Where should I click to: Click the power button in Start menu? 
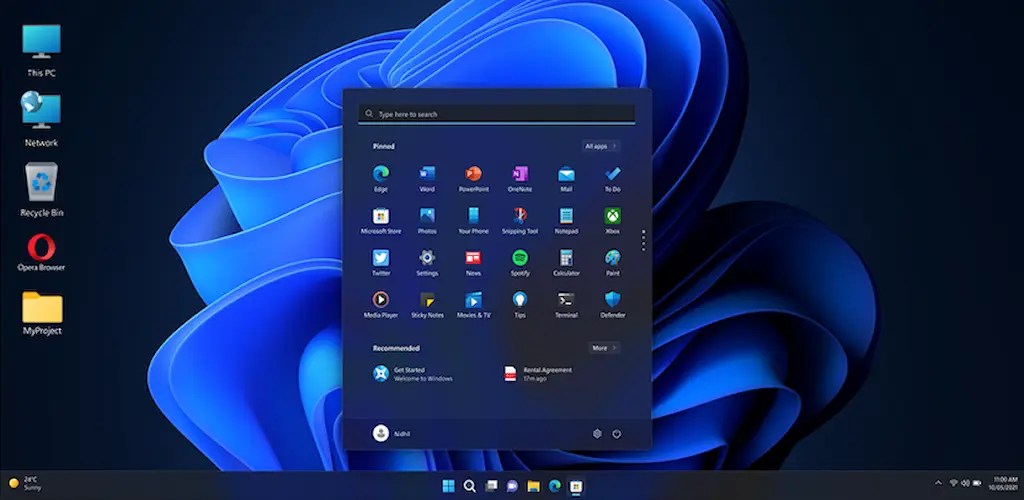(x=616, y=433)
